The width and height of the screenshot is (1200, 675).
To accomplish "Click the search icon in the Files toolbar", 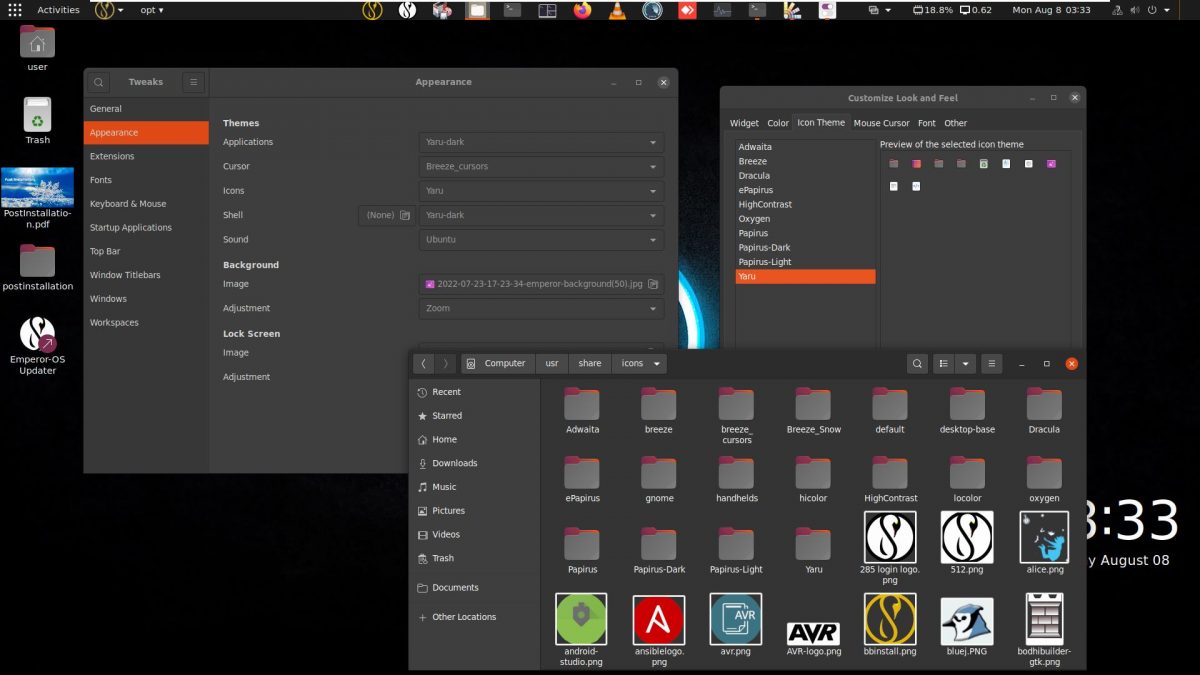I will (917, 363).
